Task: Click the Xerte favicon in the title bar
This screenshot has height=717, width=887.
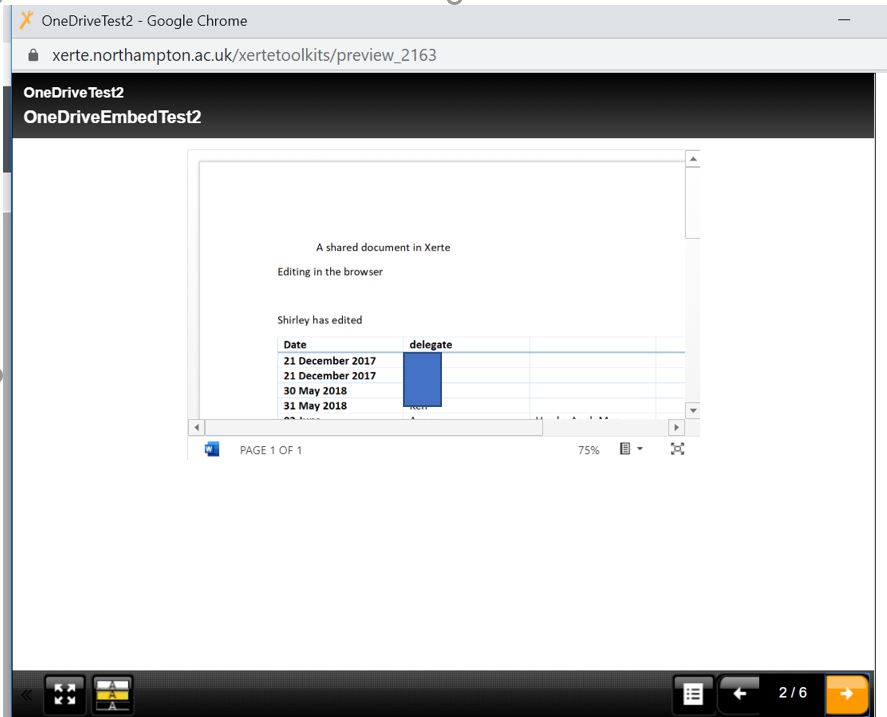Action: (26, 20)
